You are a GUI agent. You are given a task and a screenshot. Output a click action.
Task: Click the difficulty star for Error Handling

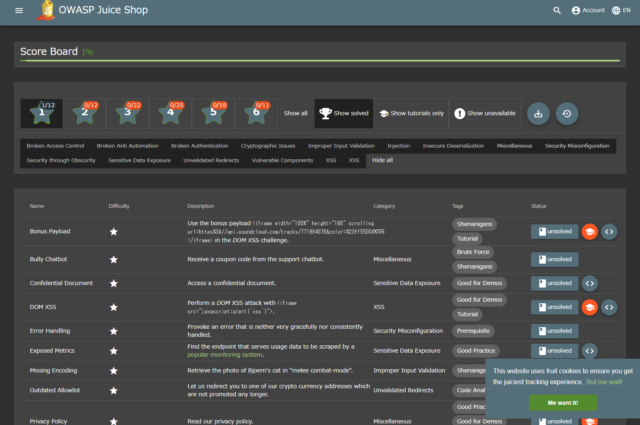(113, 331)
